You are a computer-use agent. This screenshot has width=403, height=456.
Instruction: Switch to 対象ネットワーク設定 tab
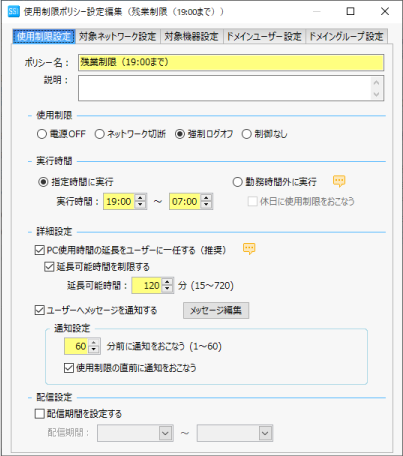click(118, 36)
